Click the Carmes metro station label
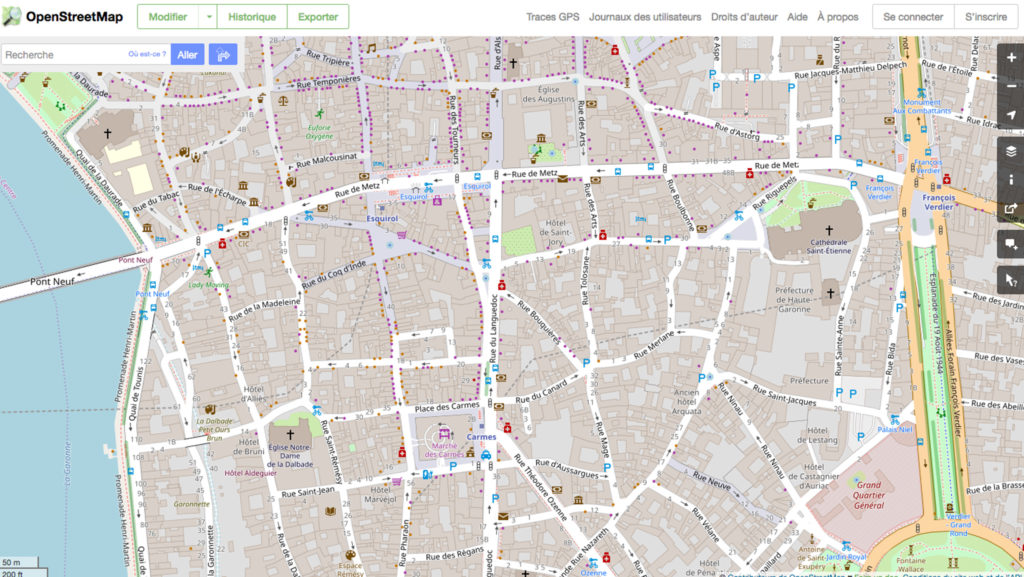Image resolution: width=1024 pixels, height=577 pixels. tap(481, 437)
